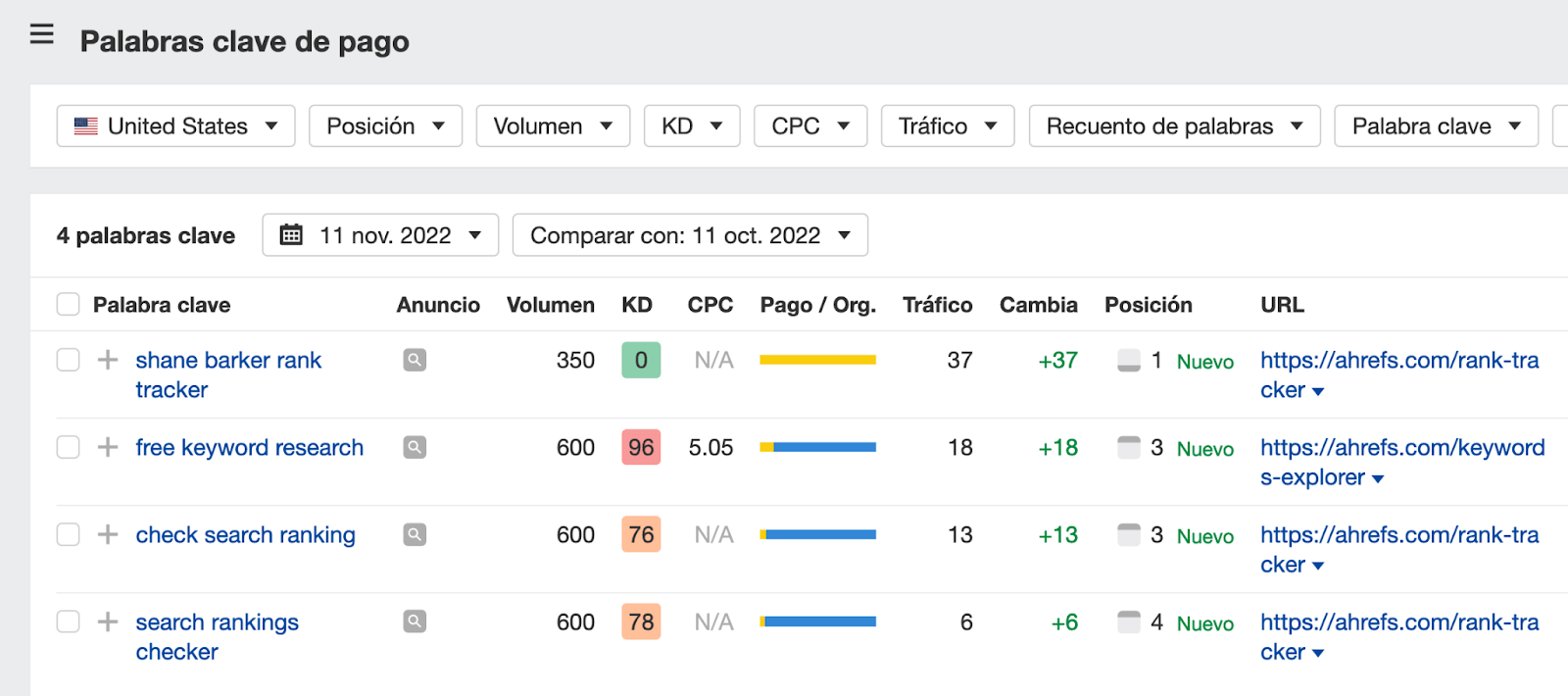
Task: Click calendar icon on 11 nov. 2022 picker
Action: 291,235
